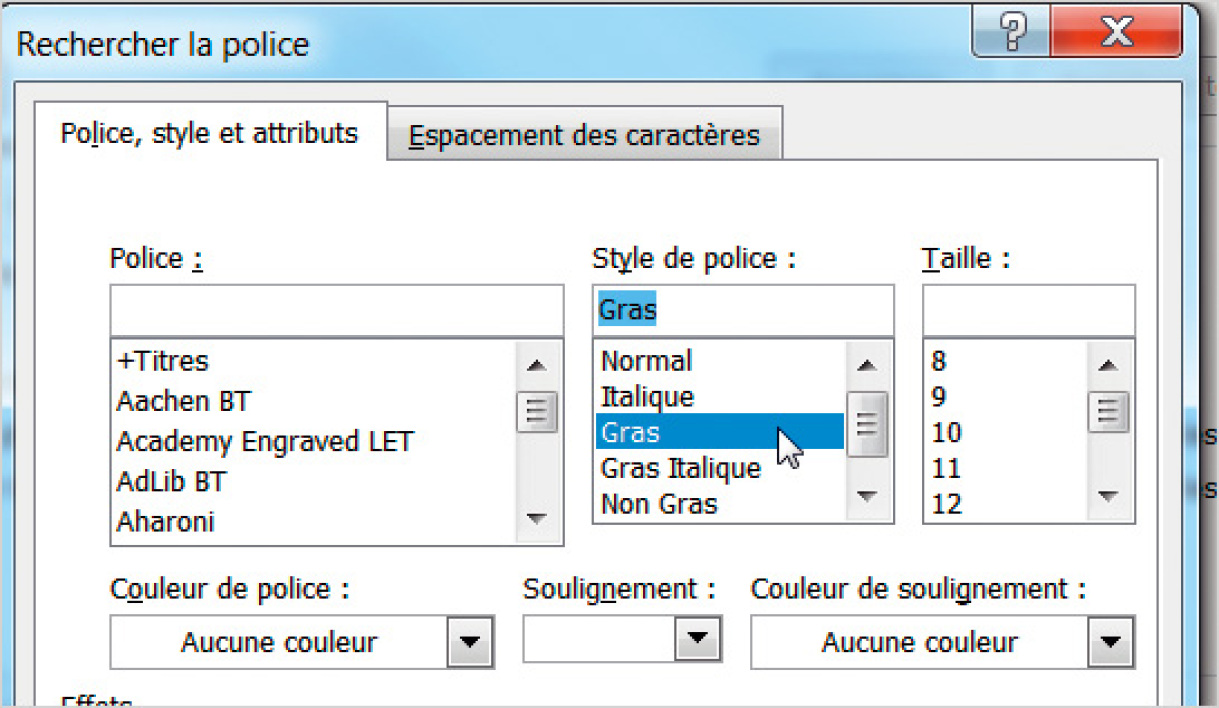Open Couleur de police dropdown
Viewport: 1219px width, 708px height.
469,642
